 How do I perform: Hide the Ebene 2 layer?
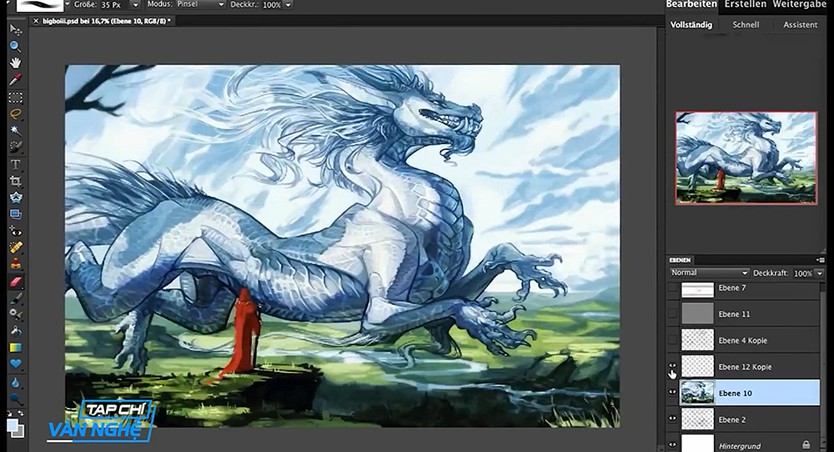[x=672, y=418]
